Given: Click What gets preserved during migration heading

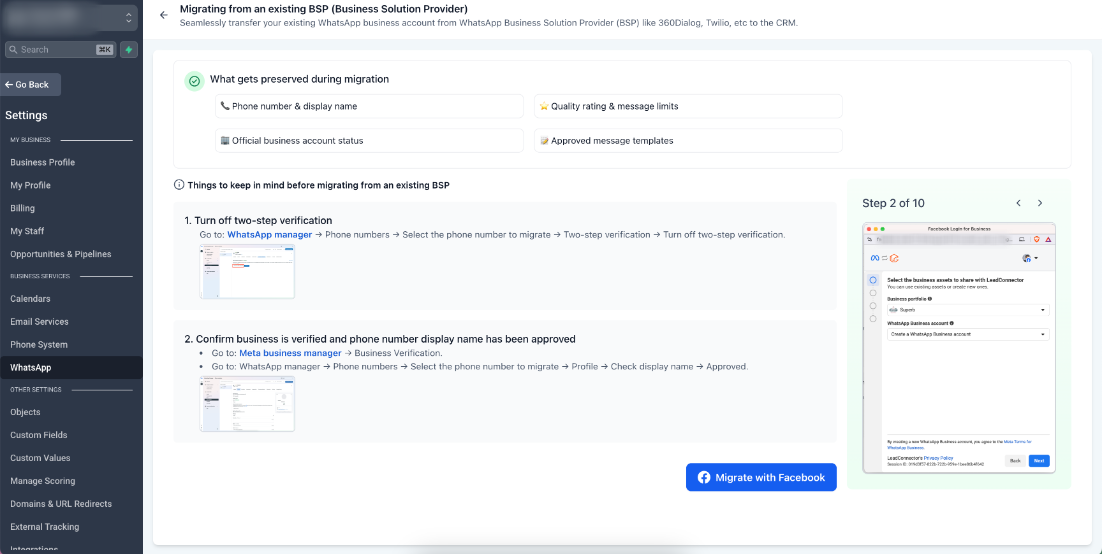Looking at the screenshot, I should coord(299,79).
